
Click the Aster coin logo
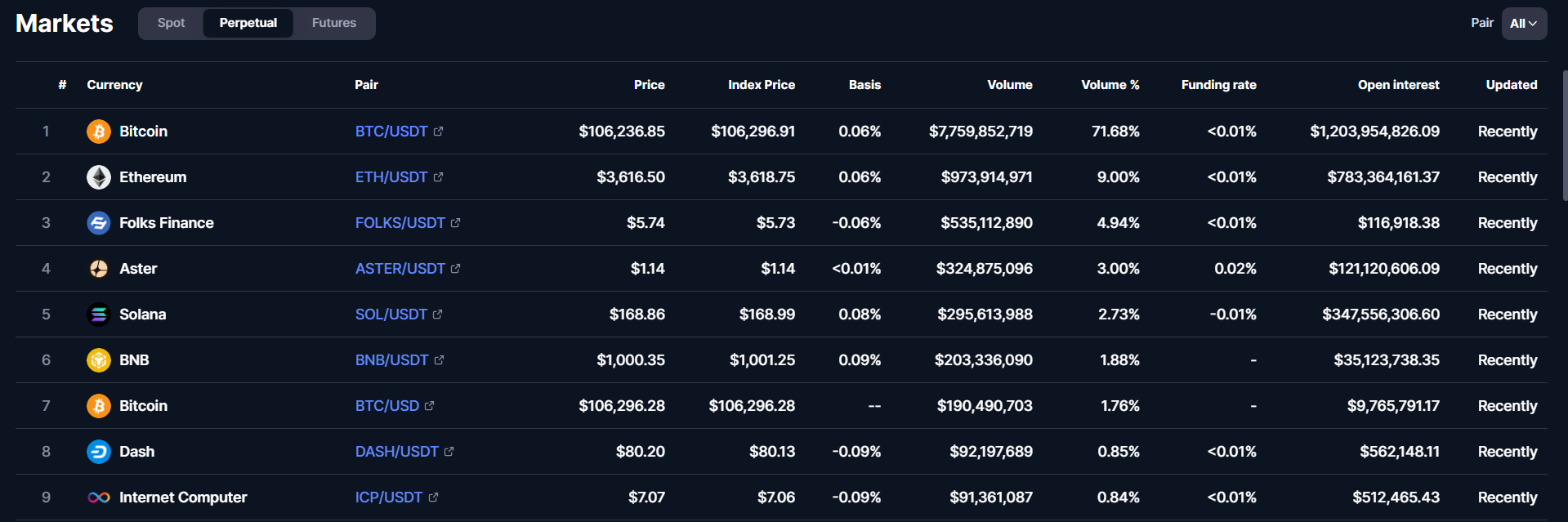coord(99,269)
